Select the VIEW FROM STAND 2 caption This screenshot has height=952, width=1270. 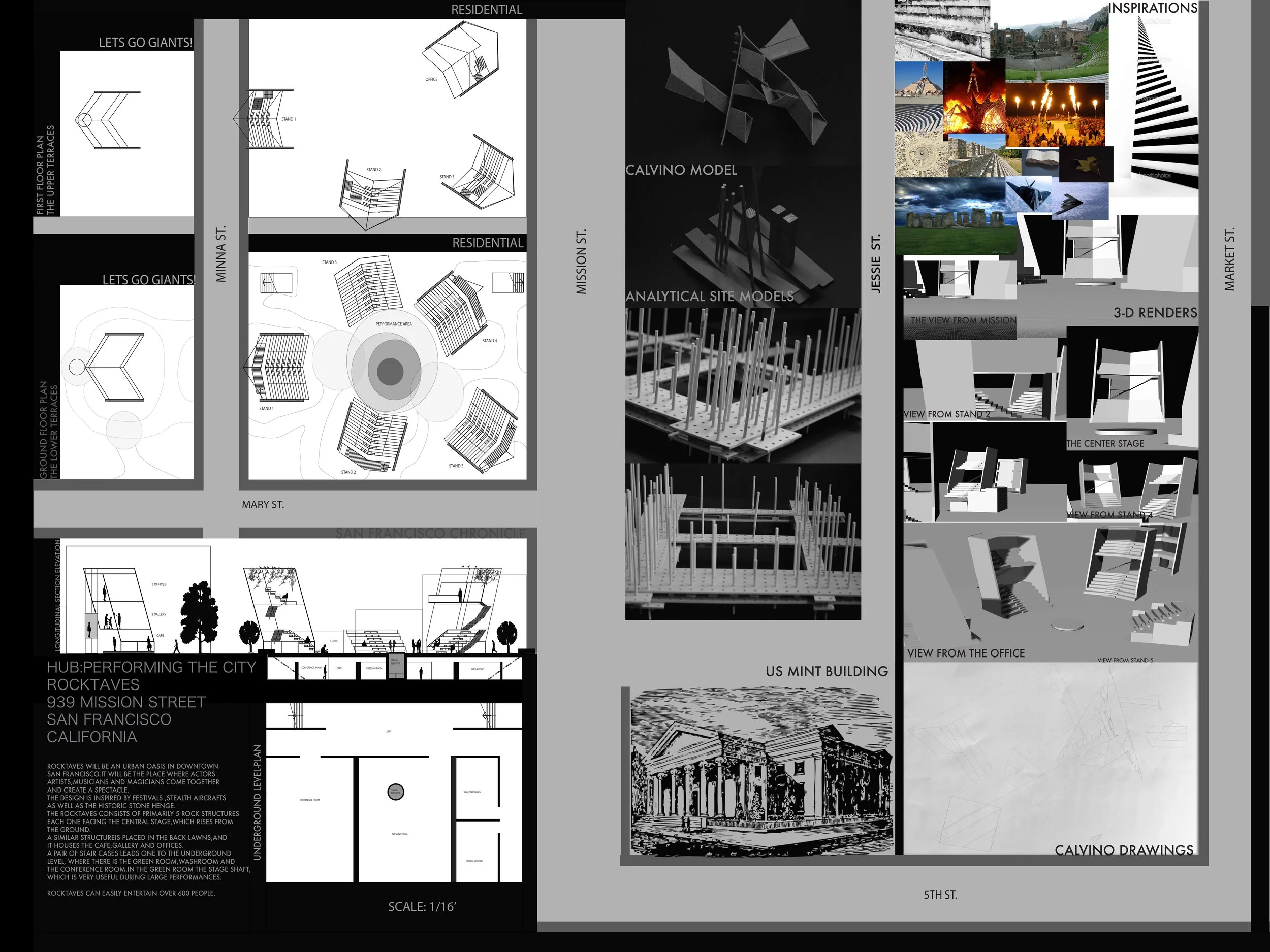point(947,414)
